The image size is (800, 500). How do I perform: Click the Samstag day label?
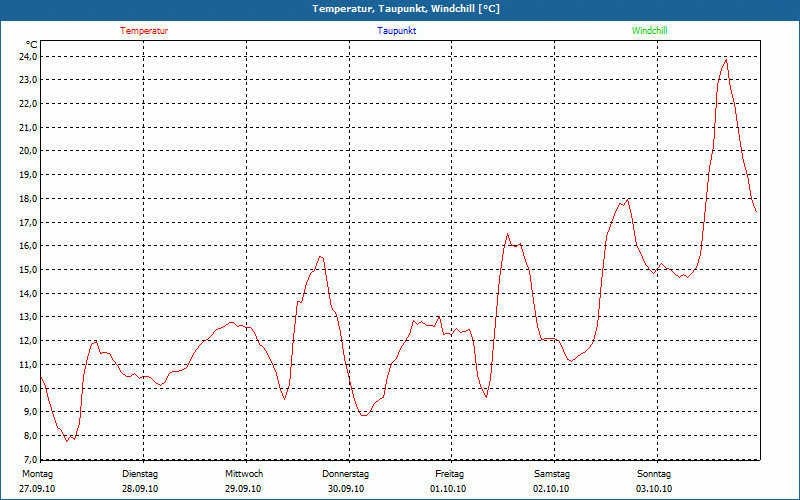point(552,474)
